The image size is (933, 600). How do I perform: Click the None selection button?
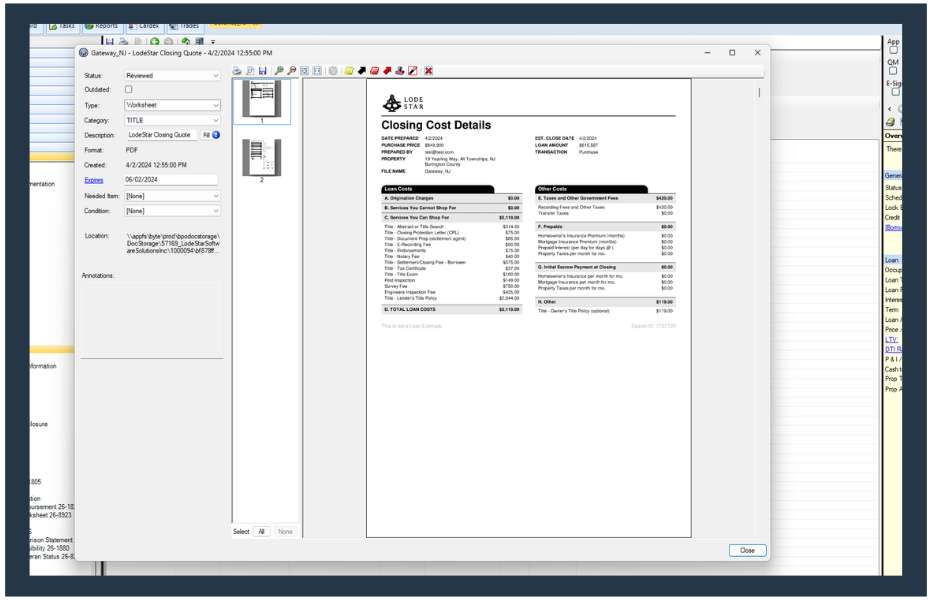[285, 532]
